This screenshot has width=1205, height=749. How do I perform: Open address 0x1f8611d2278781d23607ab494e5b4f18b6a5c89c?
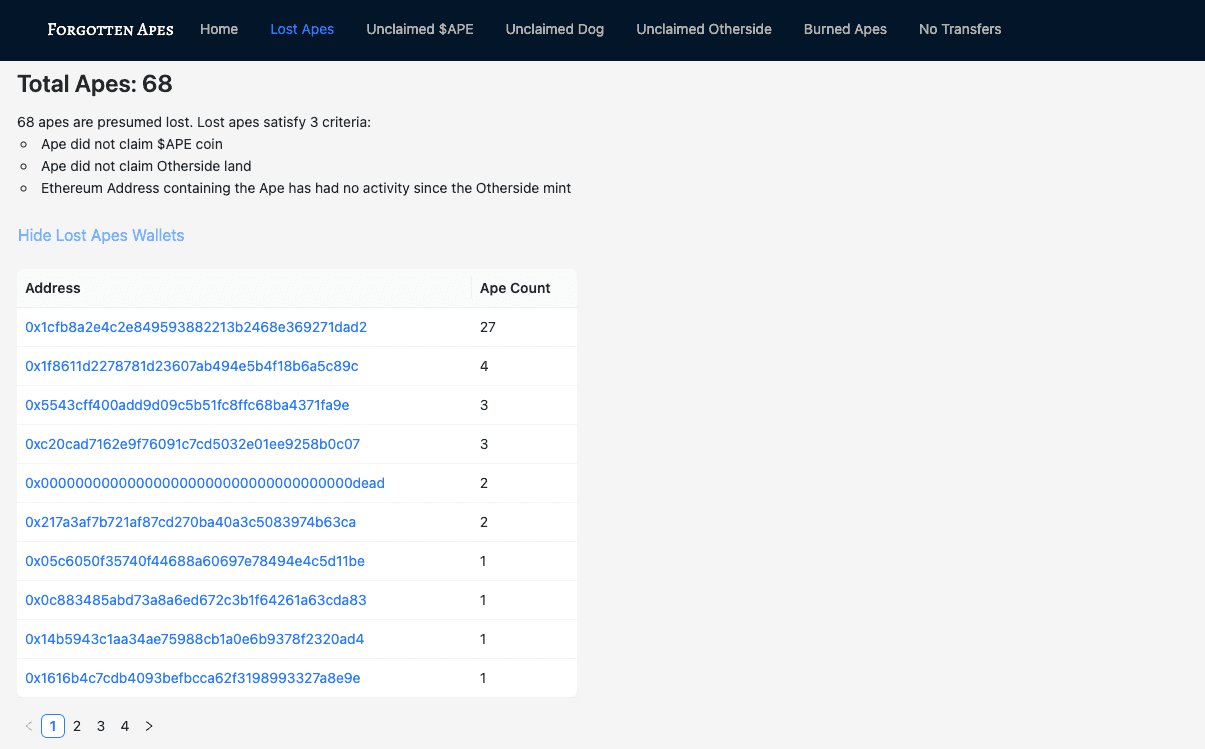coord(192,366)
